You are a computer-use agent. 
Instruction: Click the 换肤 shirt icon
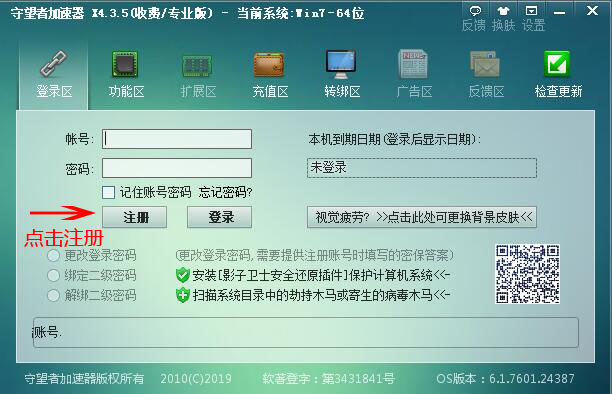(x=503, y=11)
